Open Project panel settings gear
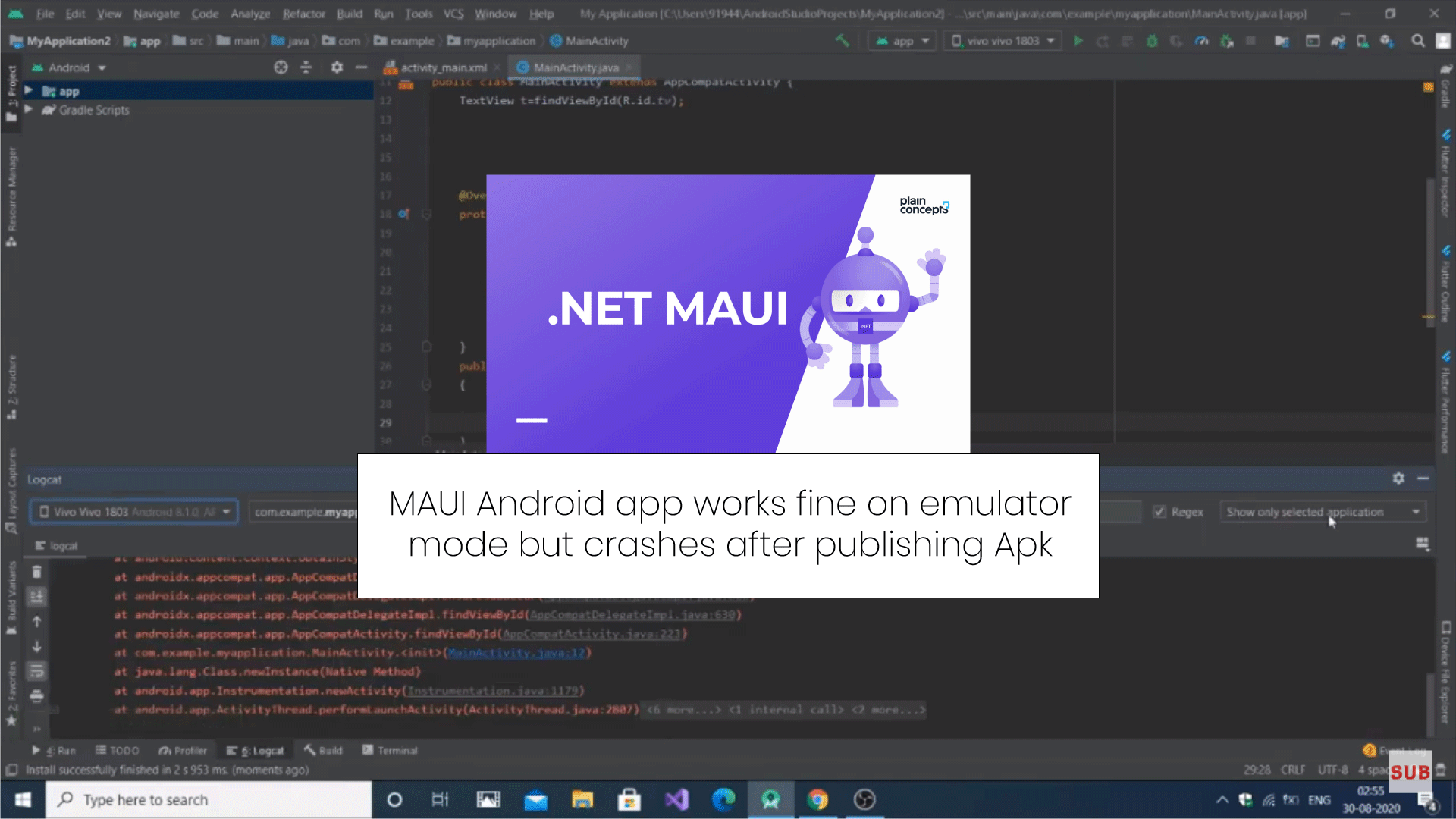 337,67
